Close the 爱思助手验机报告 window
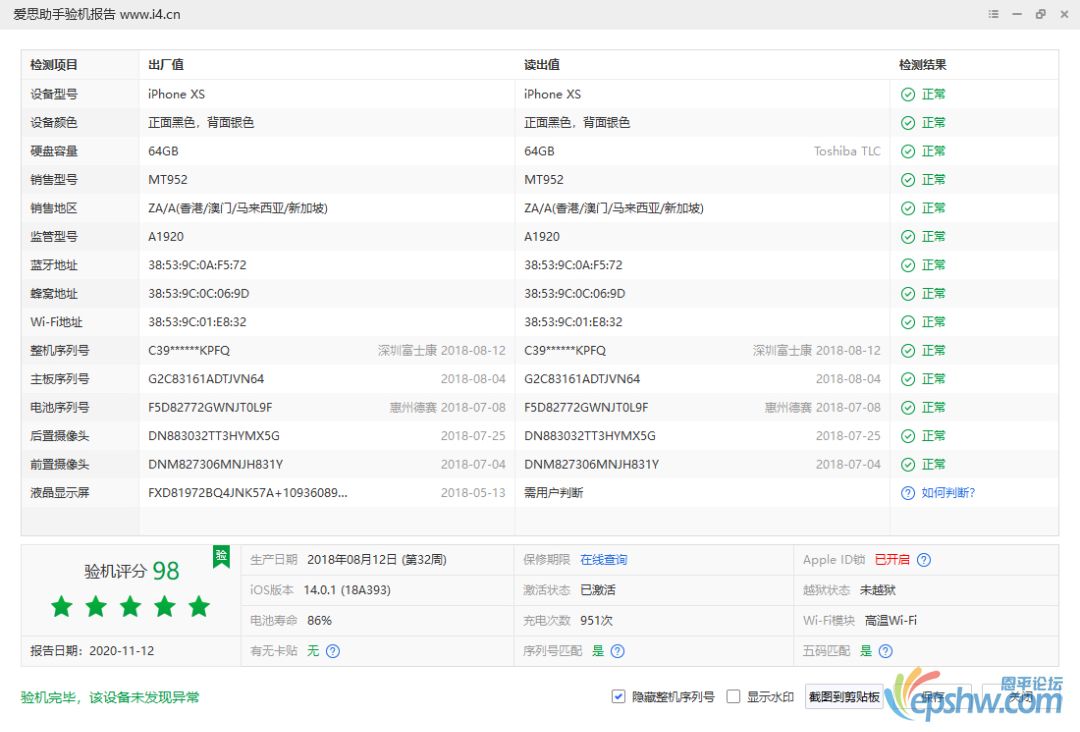 pos(1064,14)
